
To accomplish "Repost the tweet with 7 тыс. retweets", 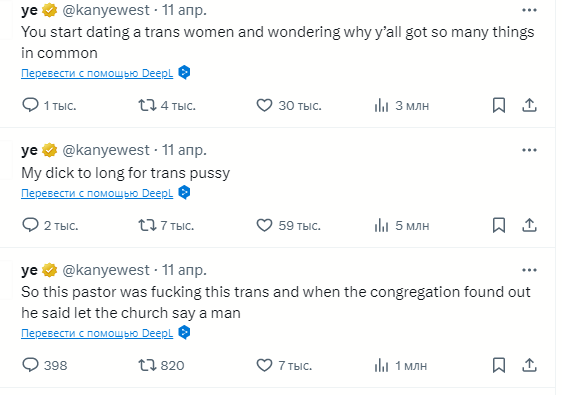I will click(166, 225).
